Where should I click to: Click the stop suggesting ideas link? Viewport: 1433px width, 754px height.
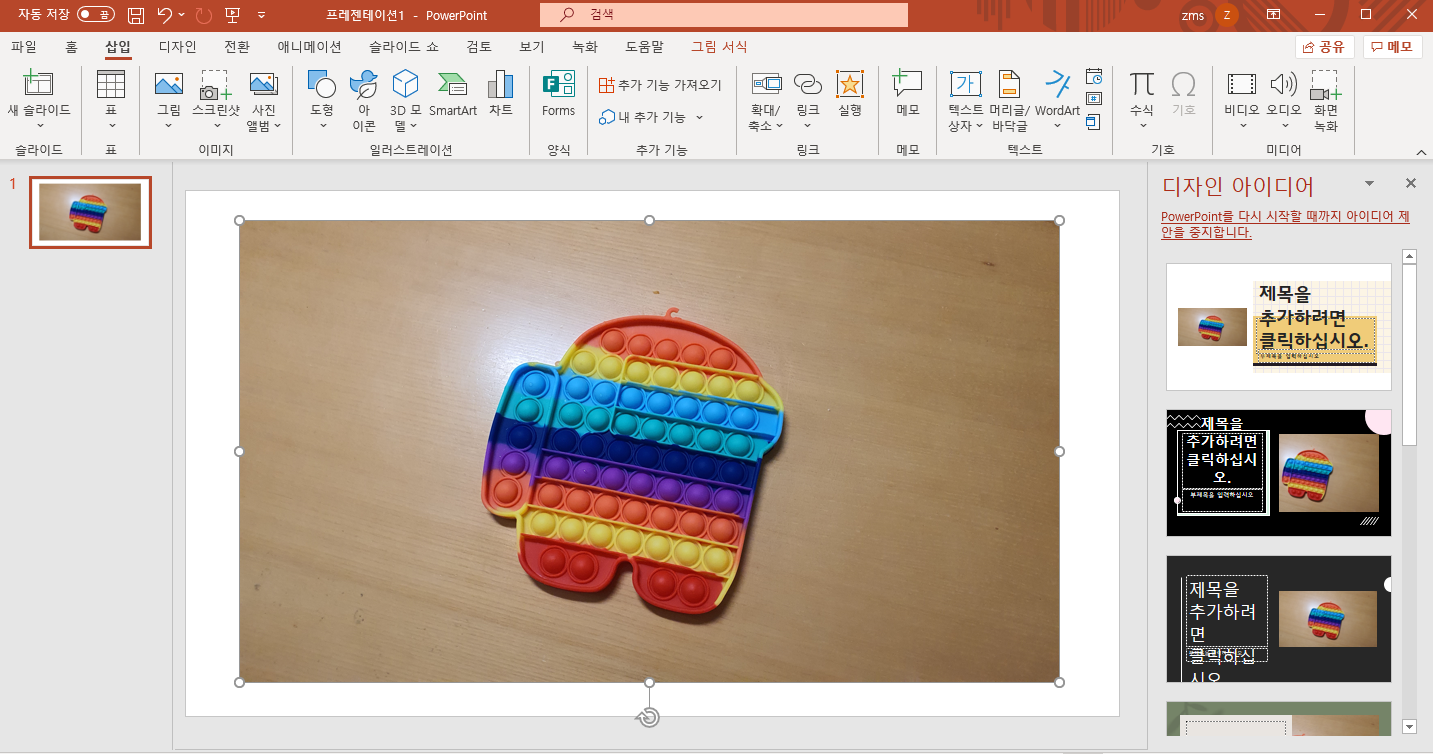pos(1285,224)
